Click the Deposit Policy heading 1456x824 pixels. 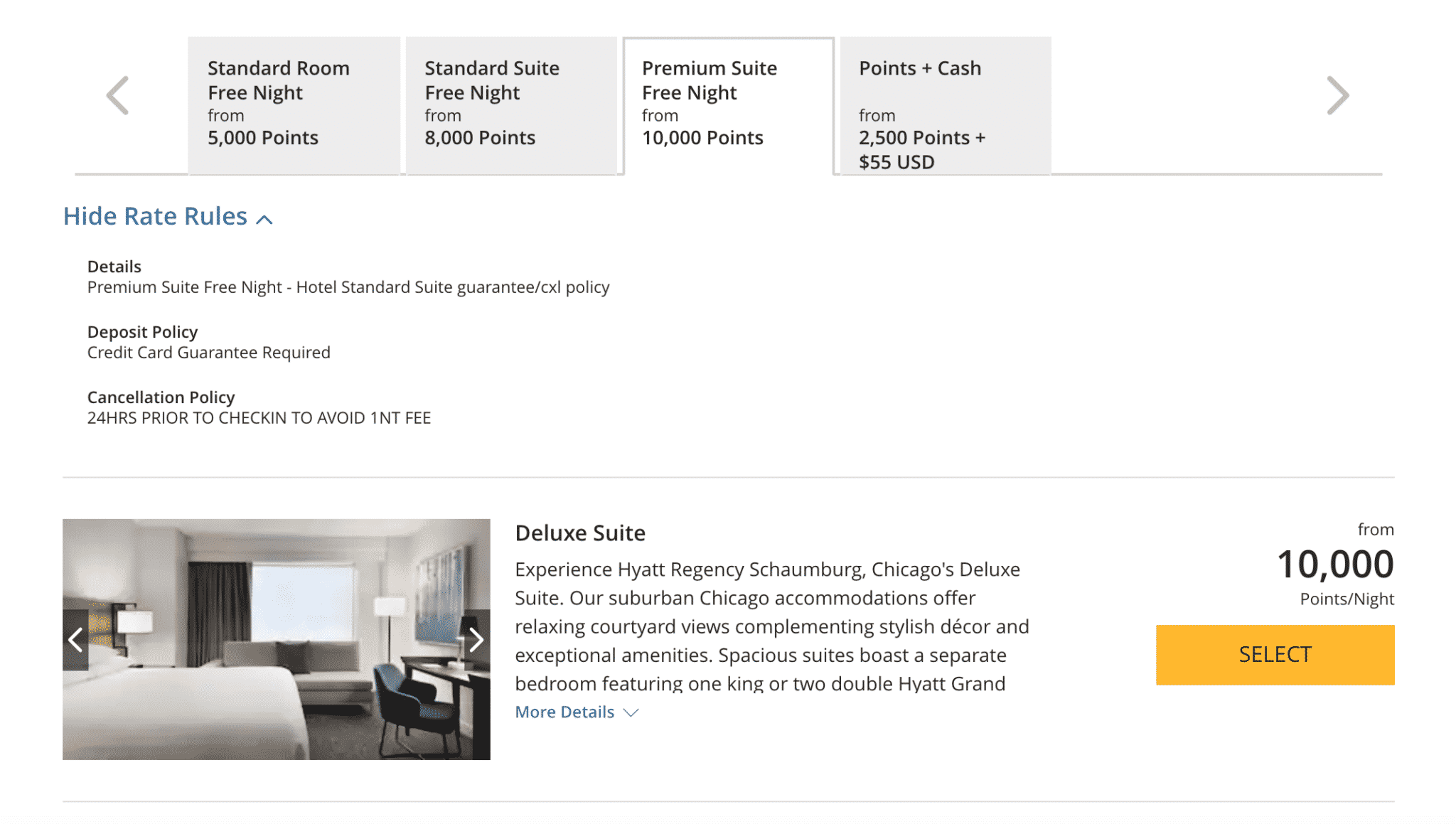[142, 332]
